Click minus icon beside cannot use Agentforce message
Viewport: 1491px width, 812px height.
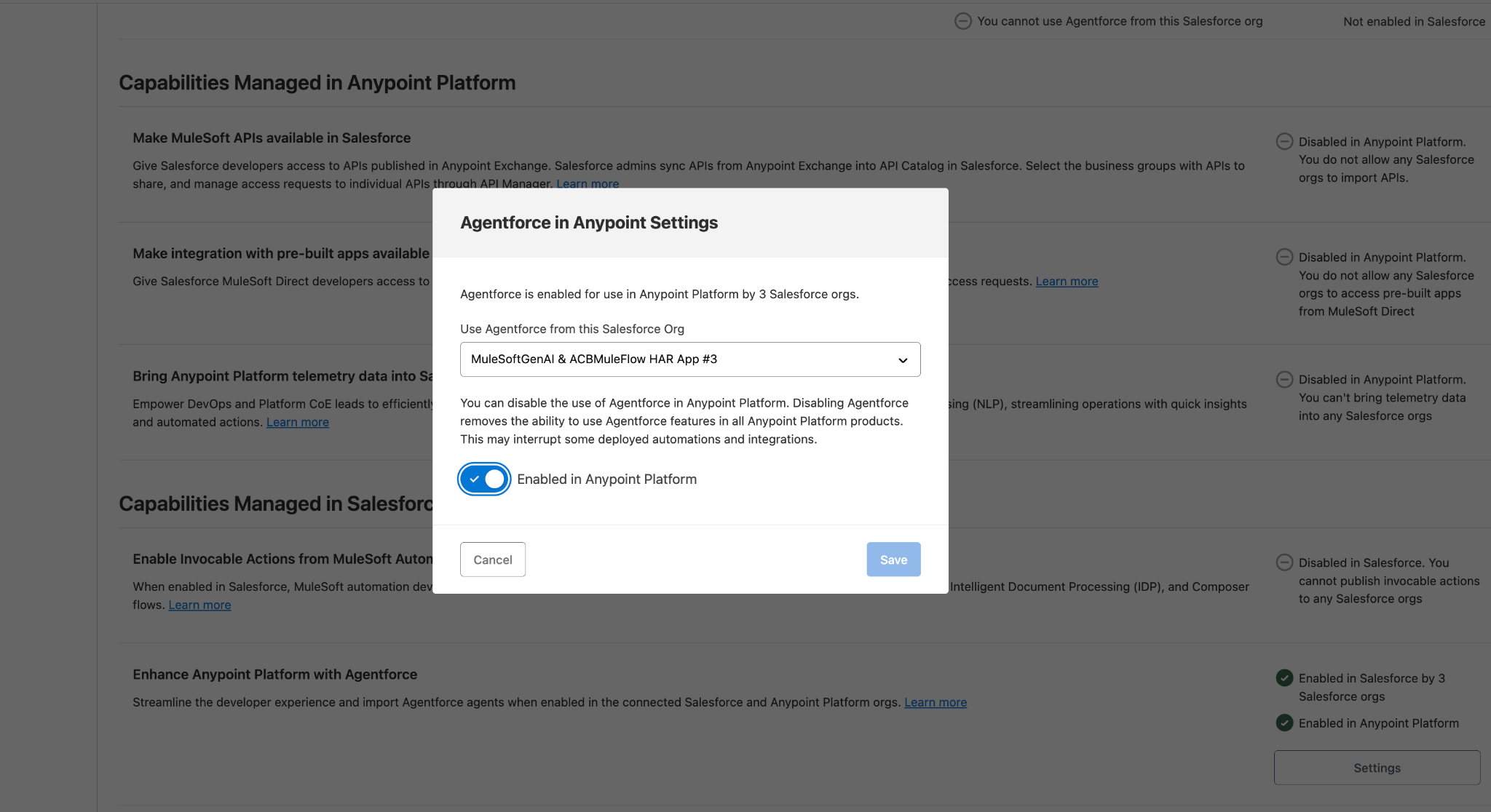coord(963,21)
